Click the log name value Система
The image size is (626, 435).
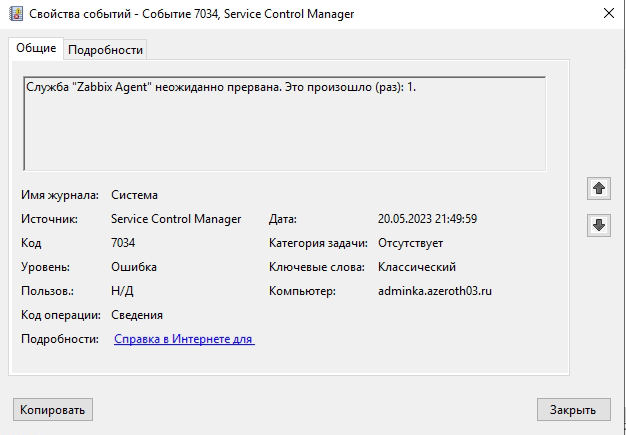point(135,195)
